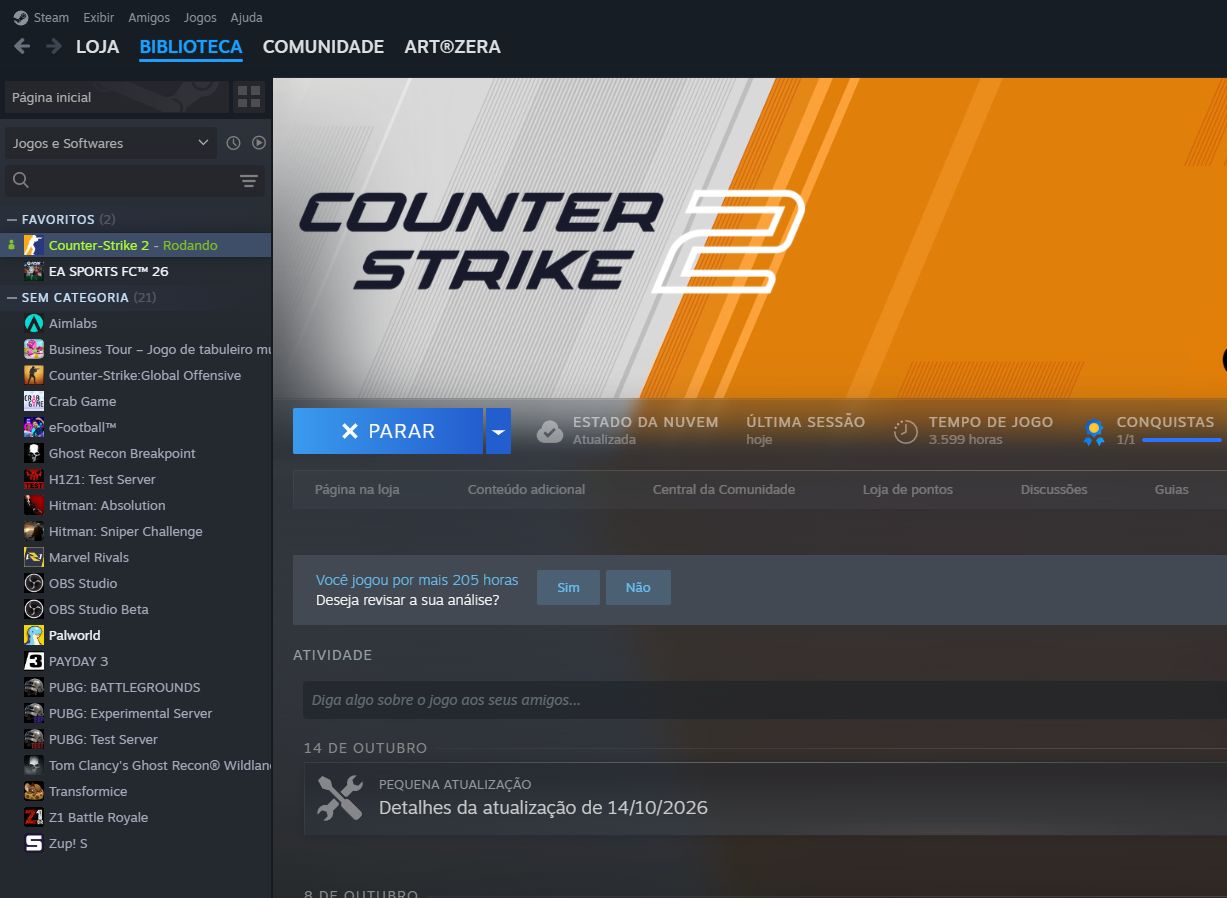The width and height of the screenshot is (1227, 898).
Task: Select Tom Clancy's Ghost Recon Wildlands entry
Action: pos(137,765)
